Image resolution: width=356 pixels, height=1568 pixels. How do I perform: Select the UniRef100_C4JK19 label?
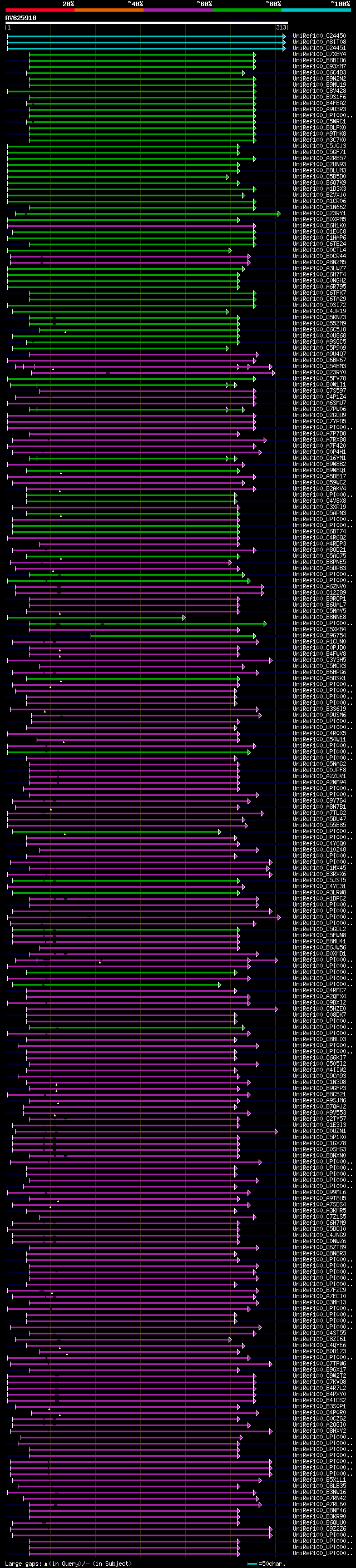point(319,311)
